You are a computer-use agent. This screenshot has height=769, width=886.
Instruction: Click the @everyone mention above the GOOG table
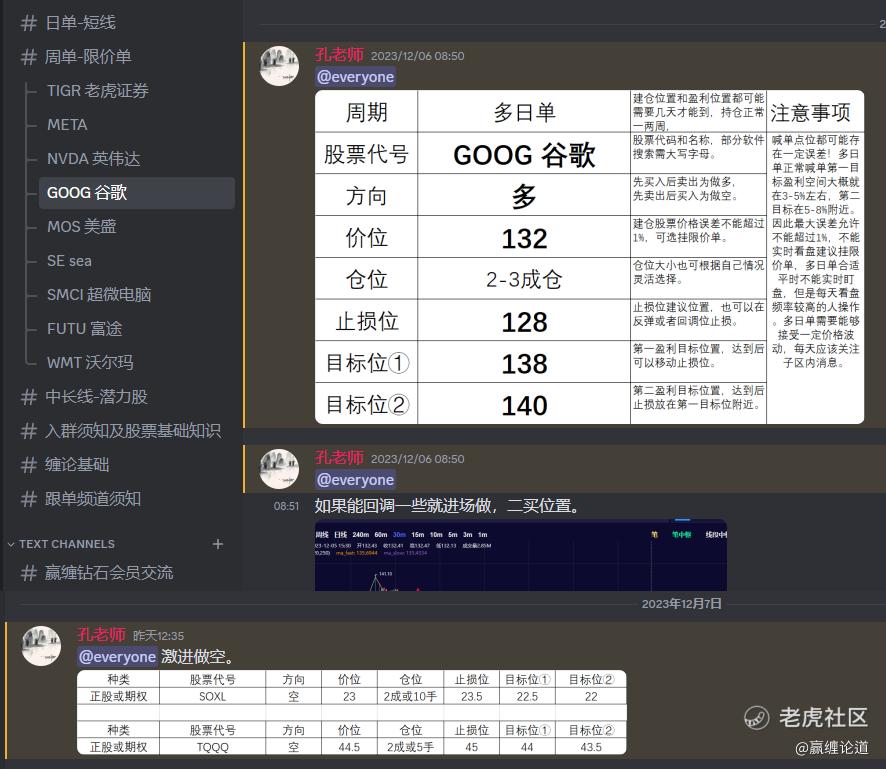click(355, 77)
